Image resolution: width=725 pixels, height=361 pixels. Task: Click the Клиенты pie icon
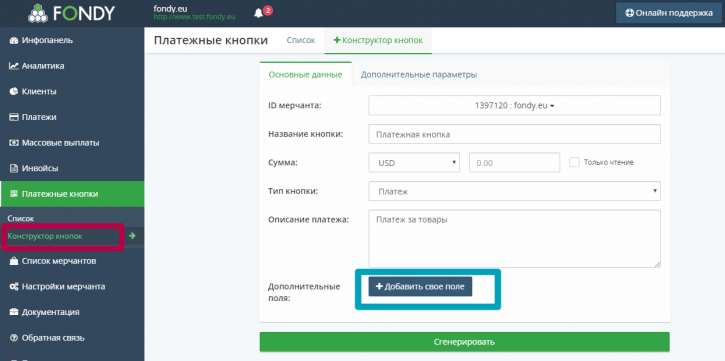click(x=13, y=92)
